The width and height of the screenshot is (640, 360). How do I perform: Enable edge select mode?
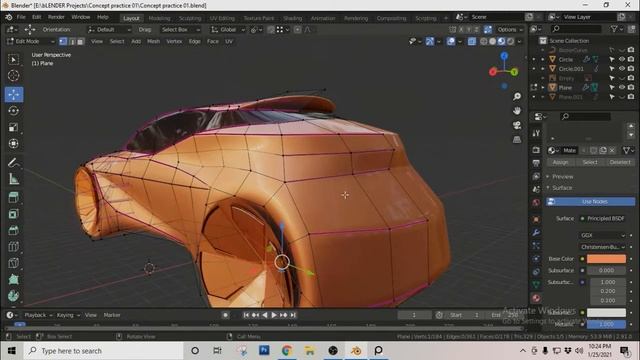click(x=72, y=41)
